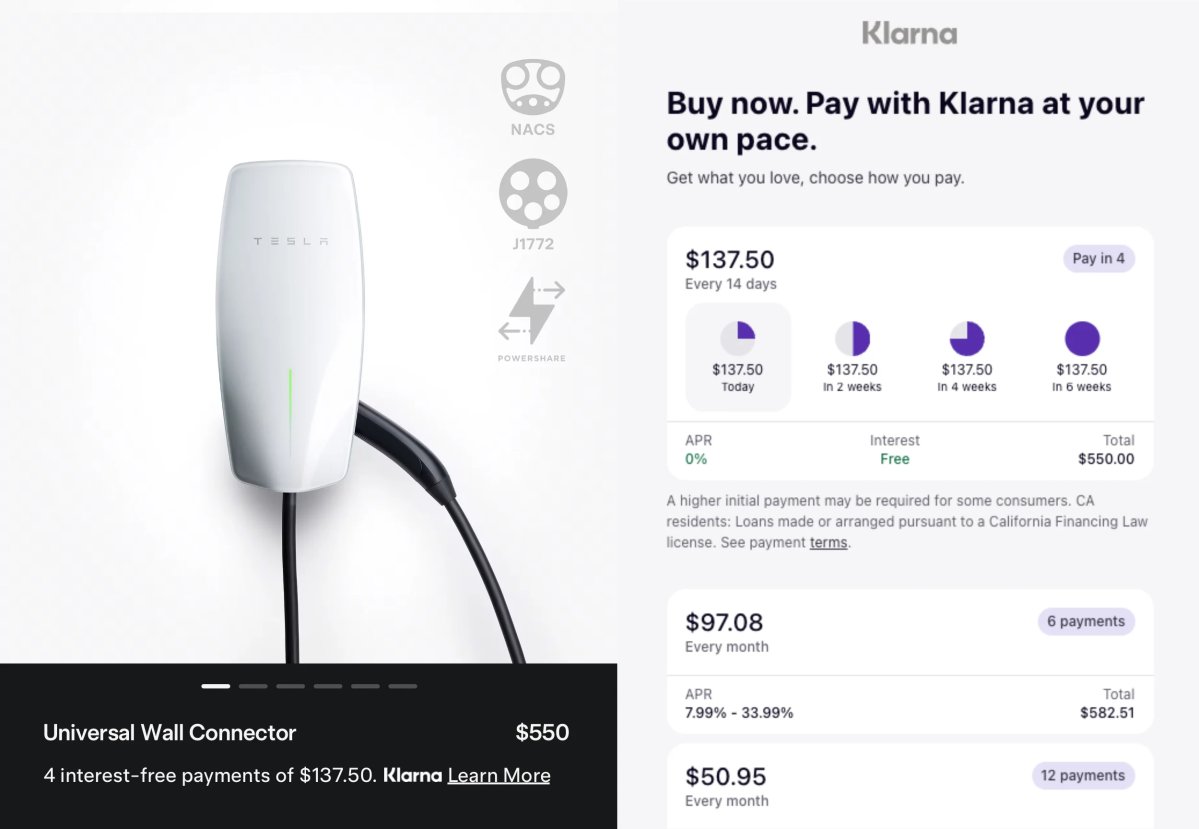
Task: Jump to the second carousel slide indicator
Action: 253,686
